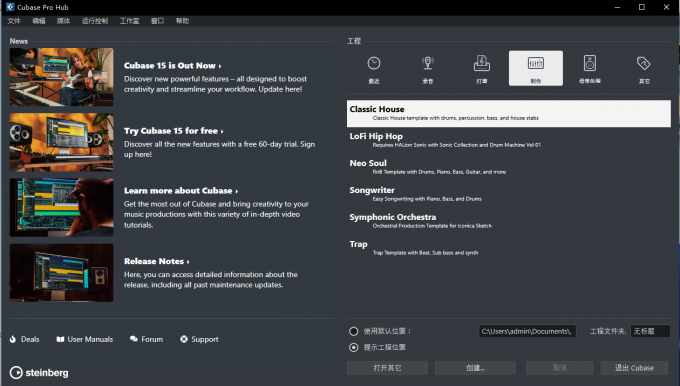
Task: Open the 文件 (File) menu
Action: pyautogui.click(x=14, y=21)
